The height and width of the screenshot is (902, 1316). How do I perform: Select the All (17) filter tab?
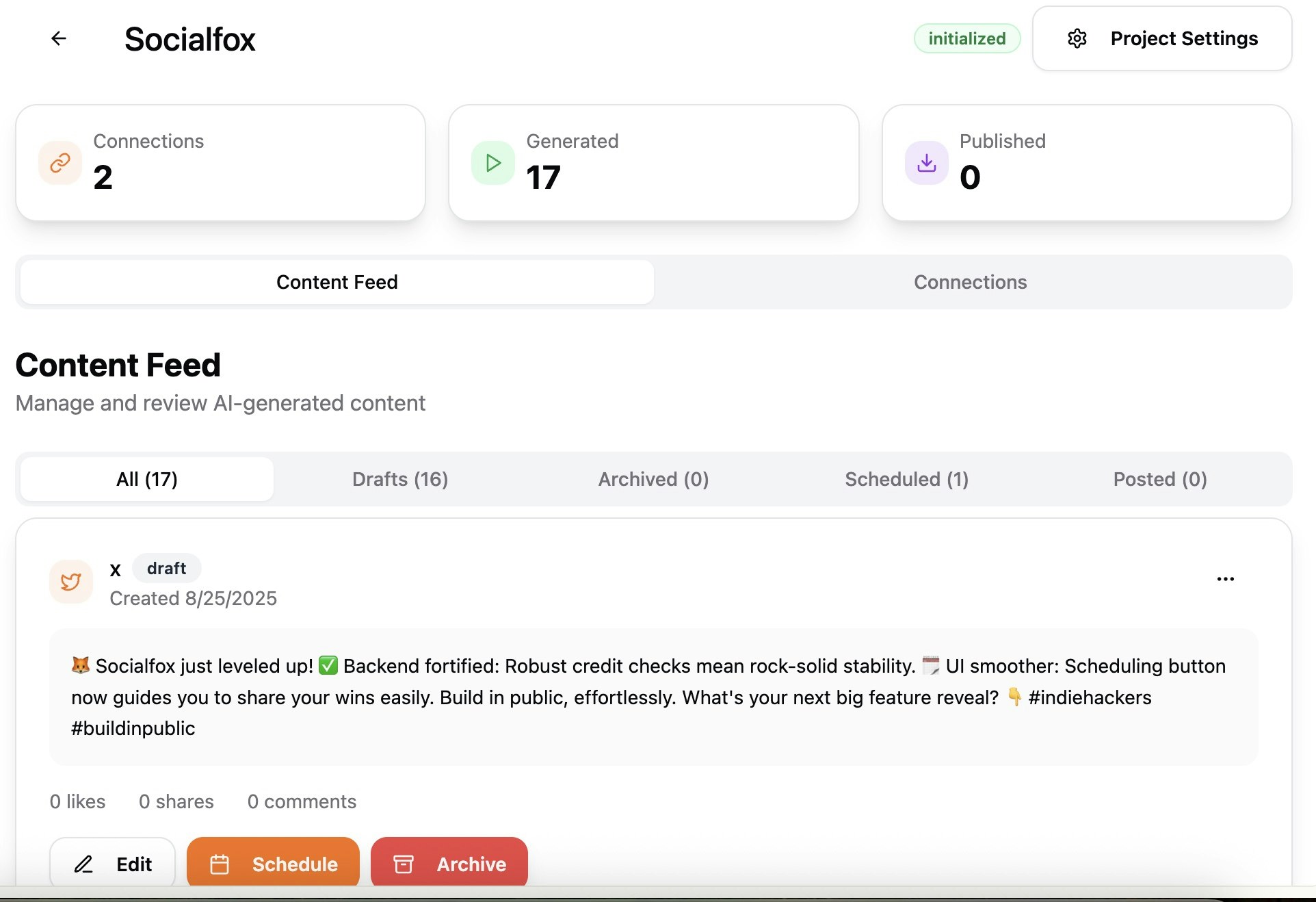[x=147, y=479]
